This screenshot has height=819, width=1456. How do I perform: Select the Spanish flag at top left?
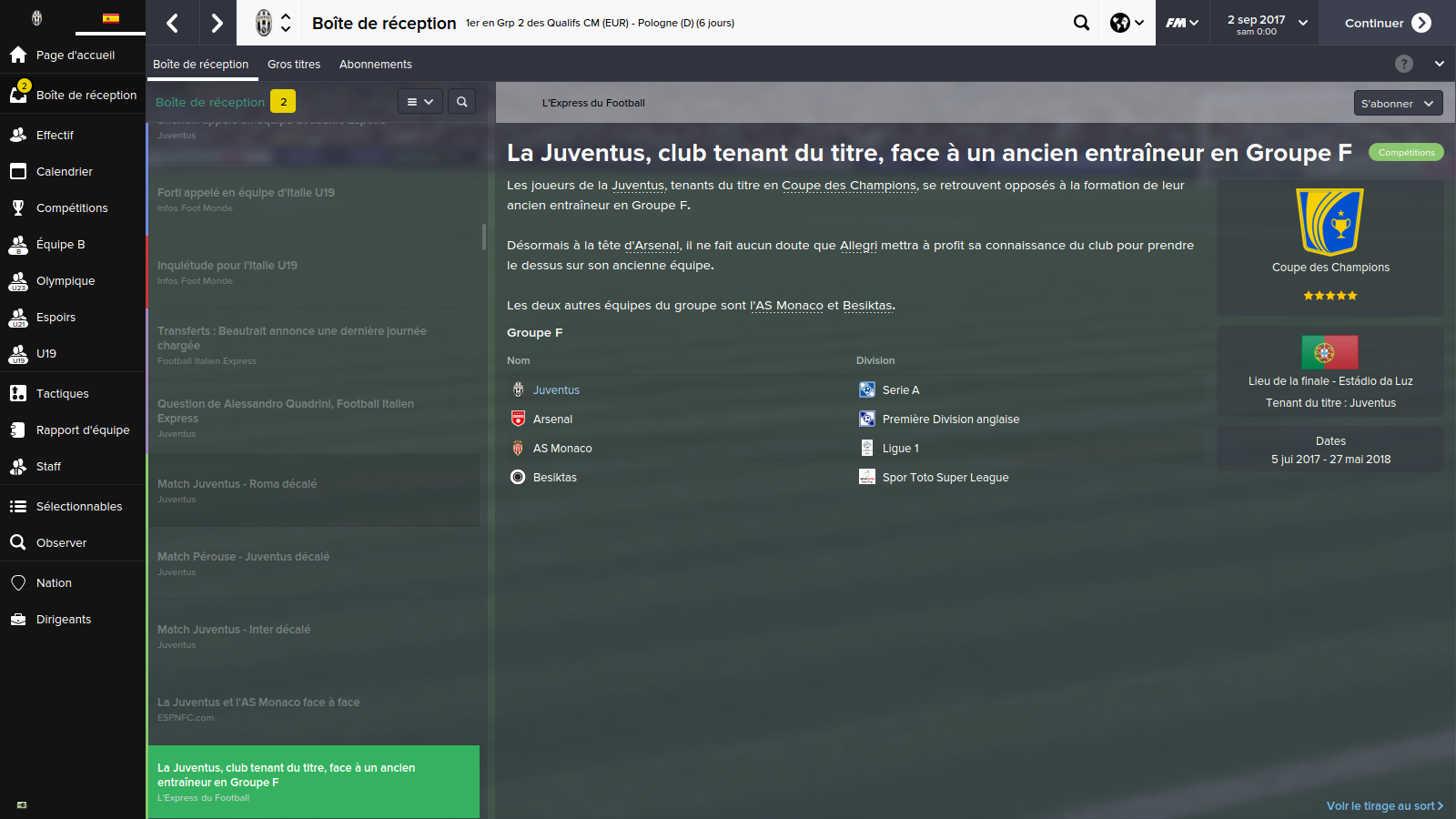coord(111,17)
